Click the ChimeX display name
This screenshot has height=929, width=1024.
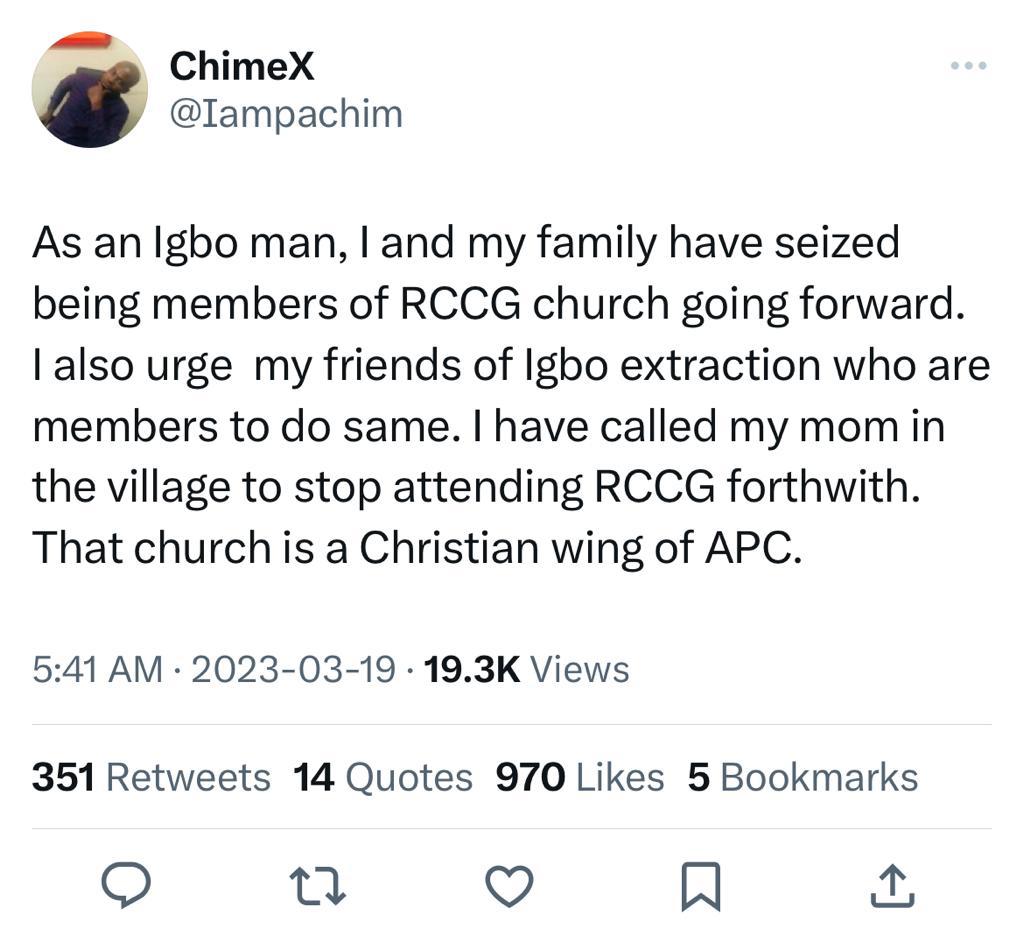coord(242,66)
